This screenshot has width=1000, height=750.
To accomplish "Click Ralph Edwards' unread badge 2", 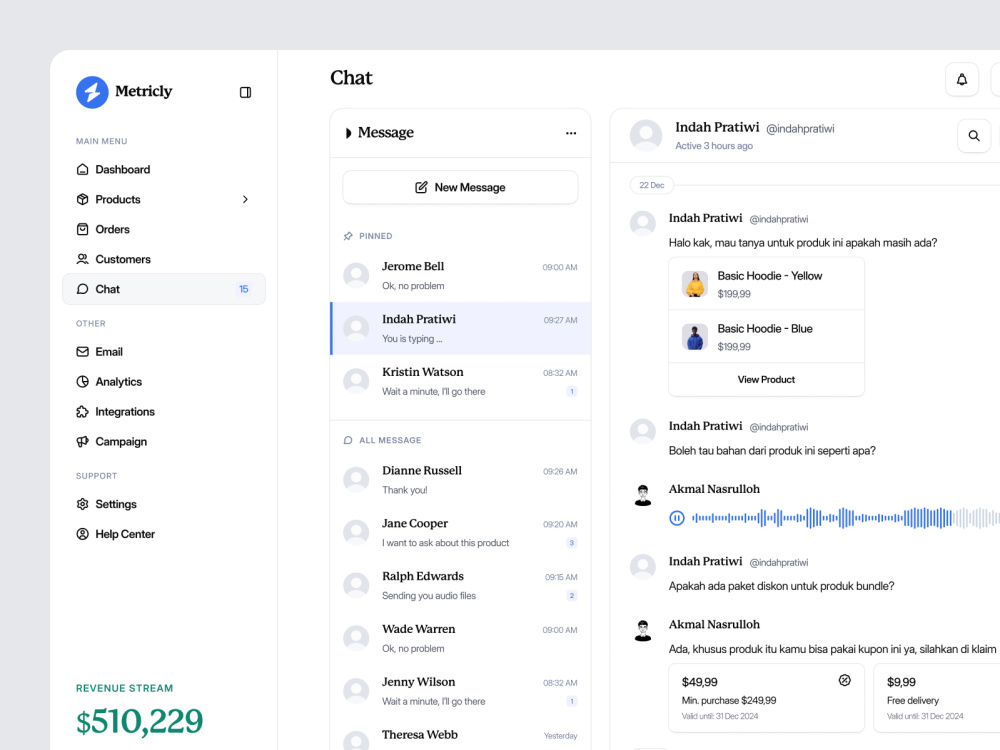I will 571,596.
